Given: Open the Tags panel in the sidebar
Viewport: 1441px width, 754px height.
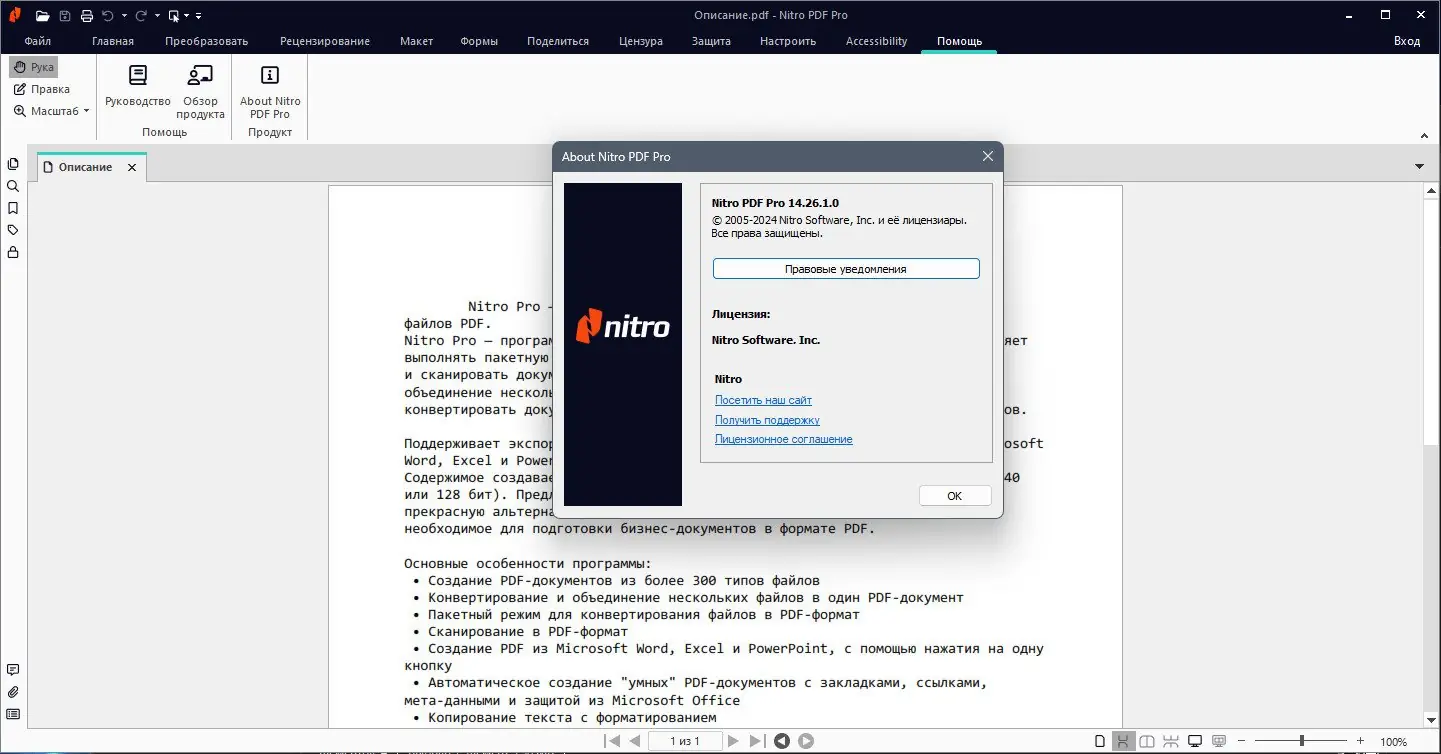Looking at the screenshot, I should coord(13,230).
